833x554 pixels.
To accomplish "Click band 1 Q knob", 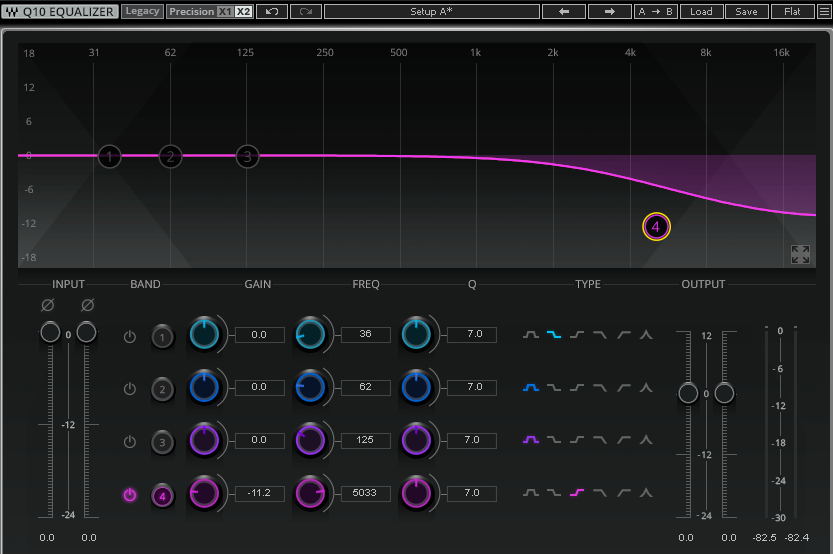I will tap(416, 335).
